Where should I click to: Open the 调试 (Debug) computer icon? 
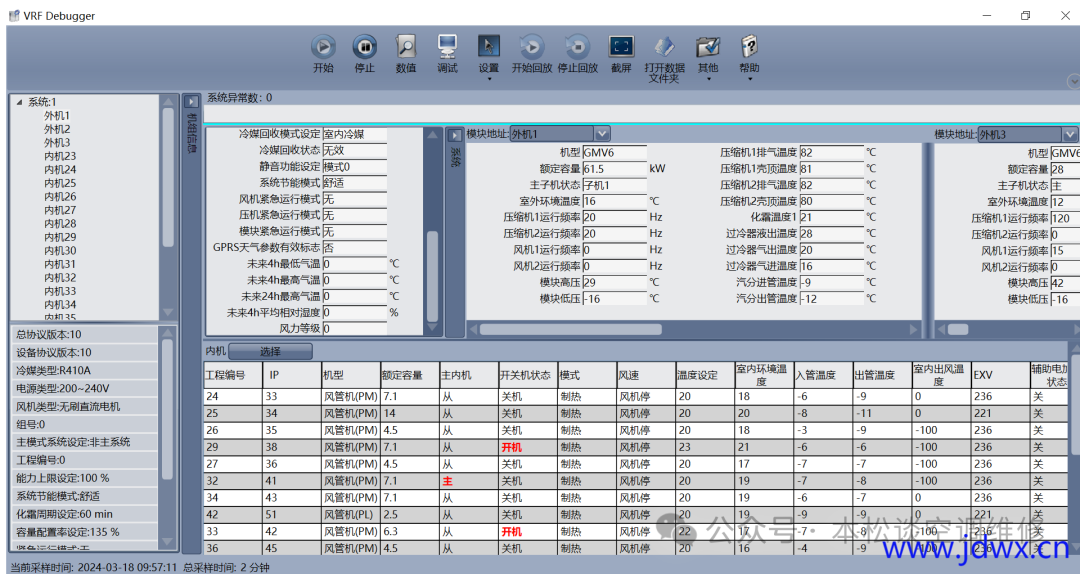point(447,46)
